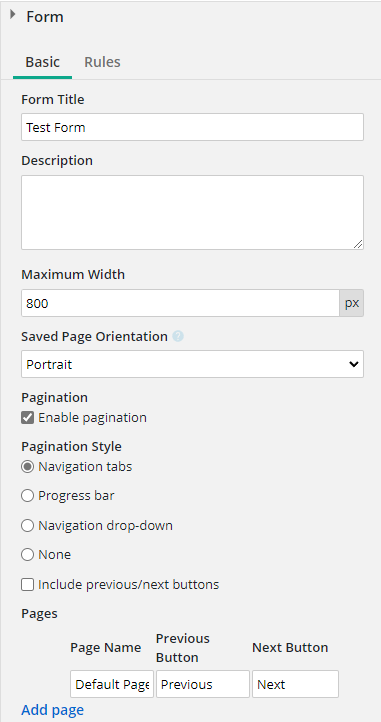The image size is (381, 722).
Task: Select Navigation tabs radio option
Action: point(28,466)
